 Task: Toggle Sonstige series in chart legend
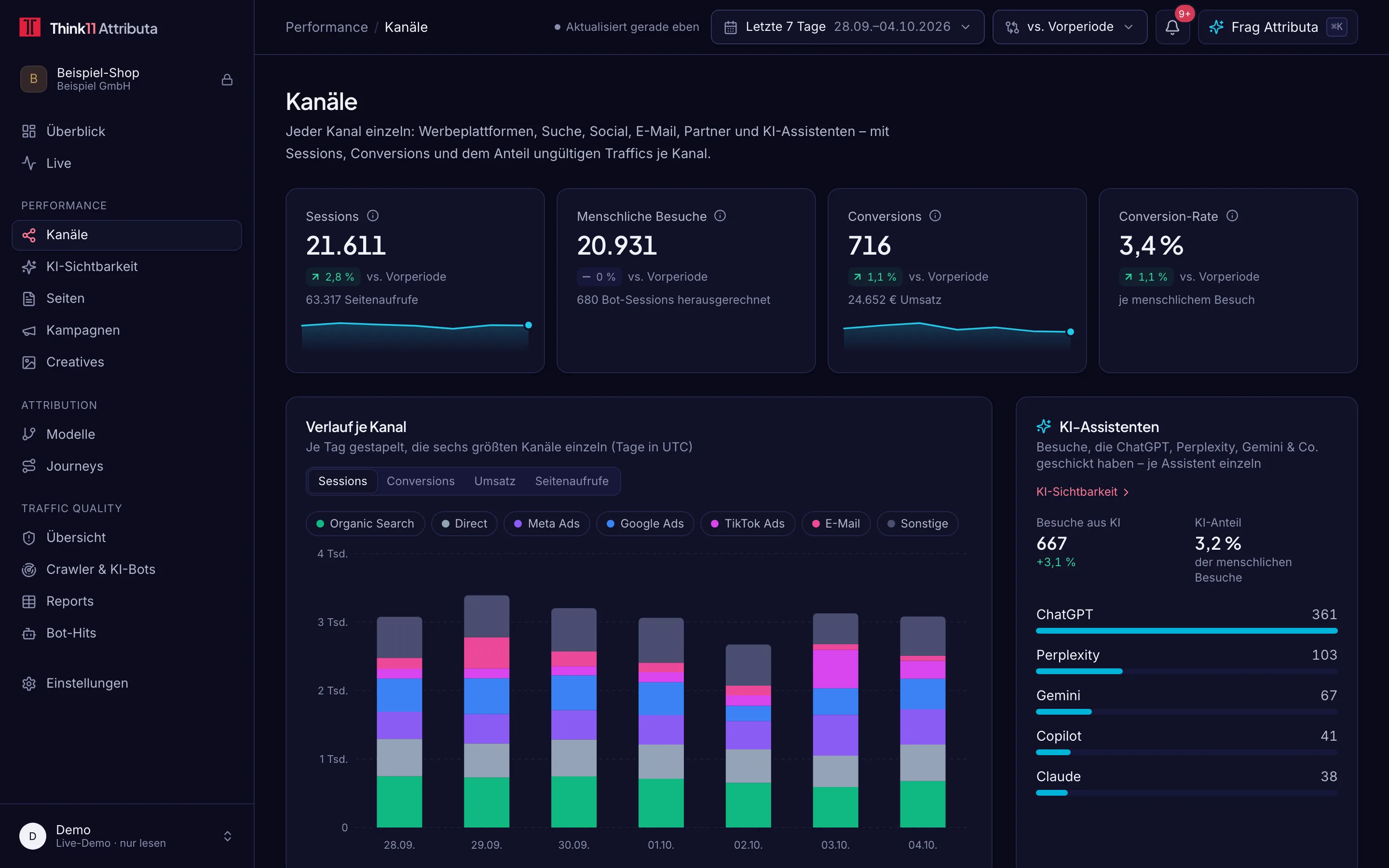(x=917, y=524)
